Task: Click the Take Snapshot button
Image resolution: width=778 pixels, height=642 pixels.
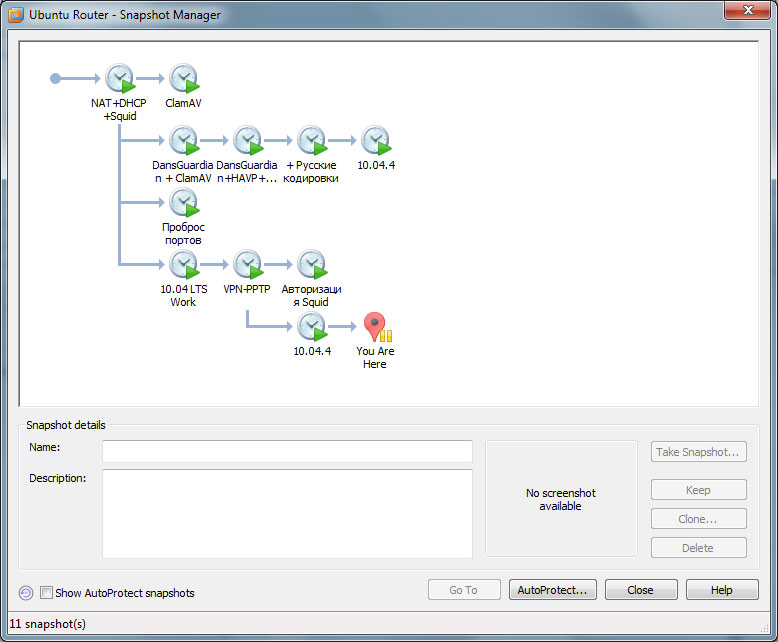Action: 699,452
